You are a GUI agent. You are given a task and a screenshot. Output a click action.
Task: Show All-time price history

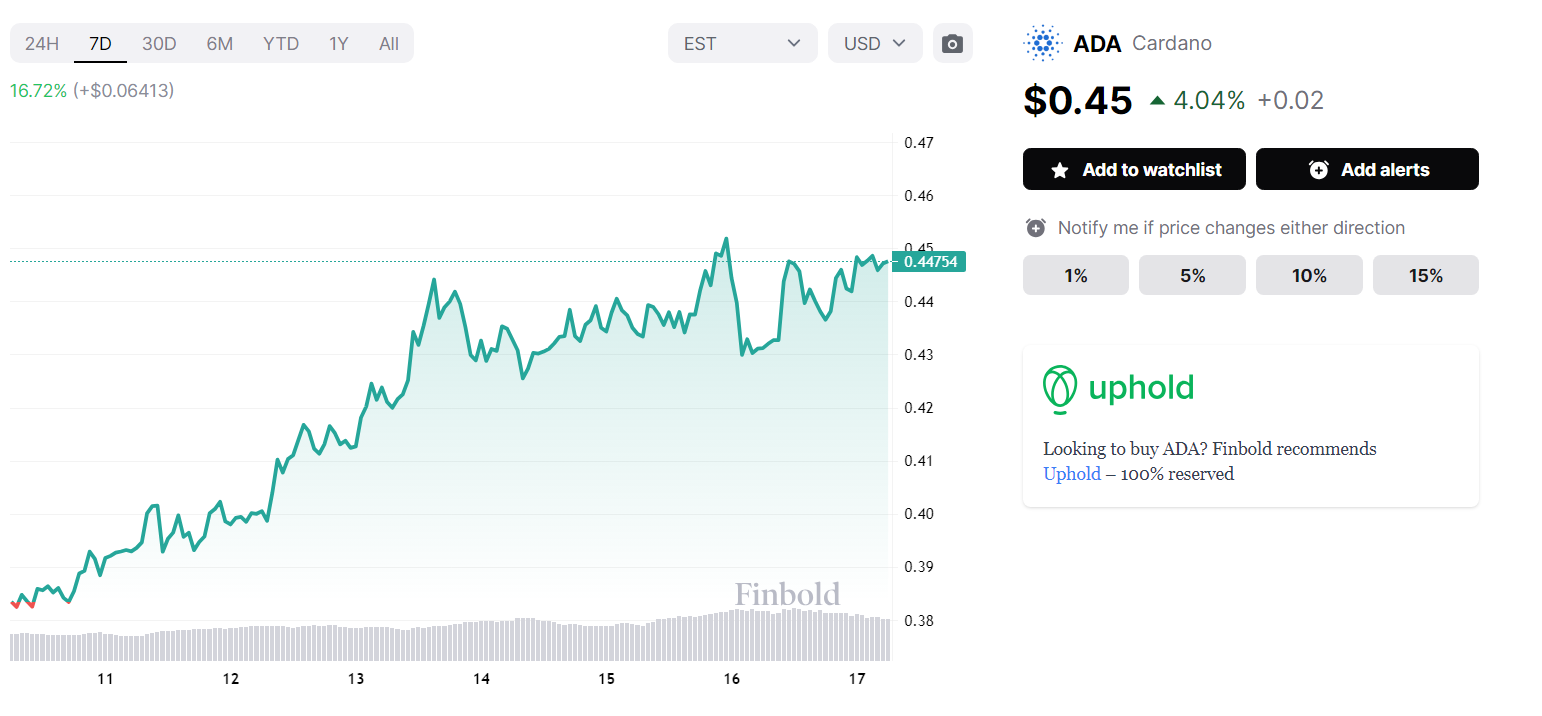pos(389,43)
